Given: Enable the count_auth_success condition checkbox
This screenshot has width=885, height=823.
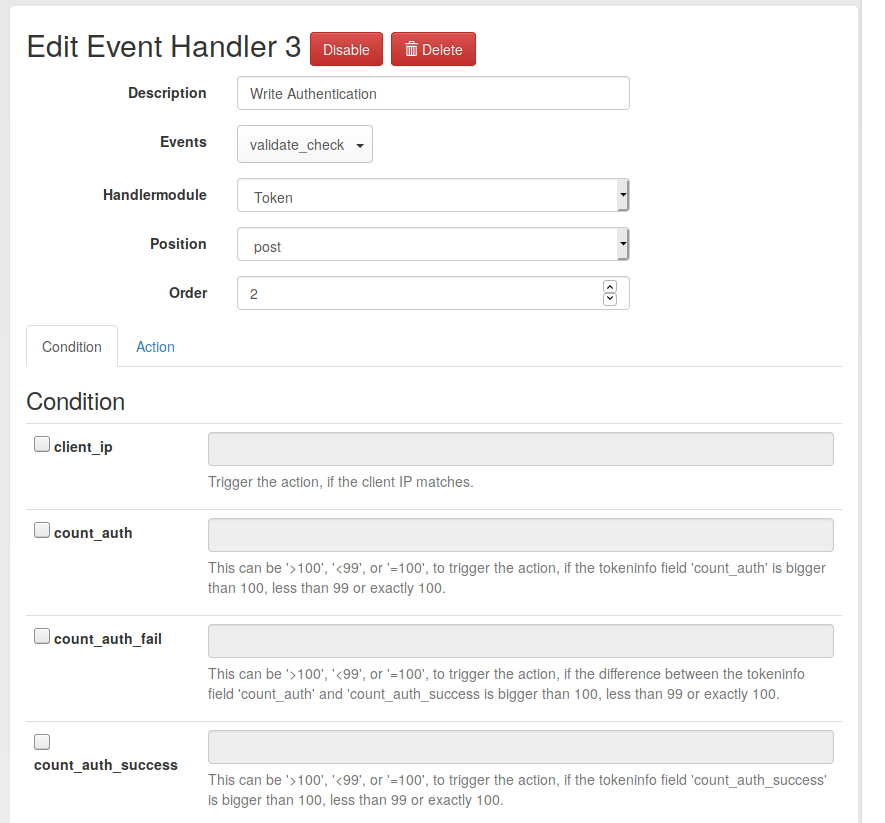Looking at the screenshot, I should coord(42,742).
